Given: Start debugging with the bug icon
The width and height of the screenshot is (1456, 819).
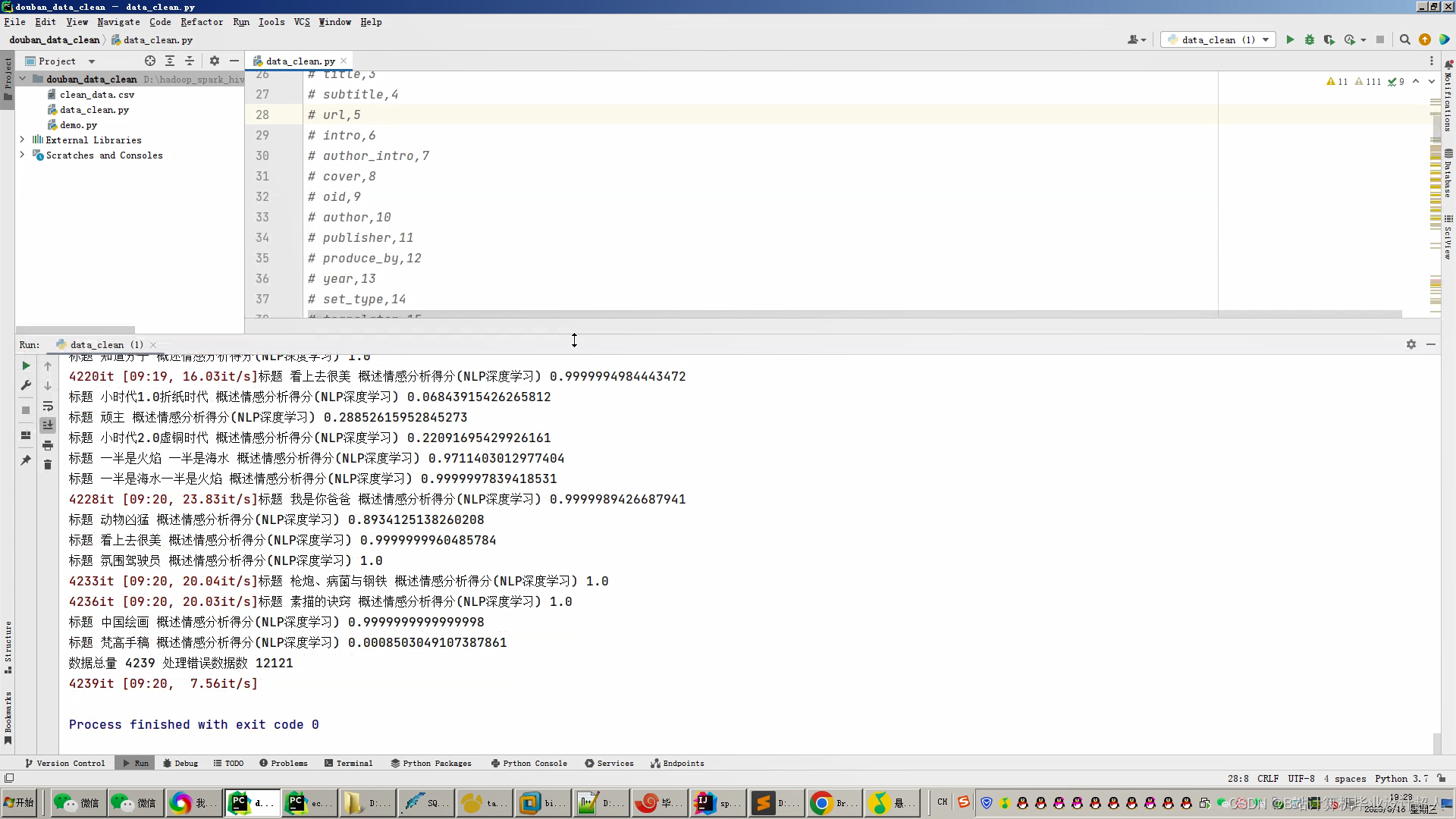Looking at the screenshot, I should pyautogui.click(x=1310, y=39).
